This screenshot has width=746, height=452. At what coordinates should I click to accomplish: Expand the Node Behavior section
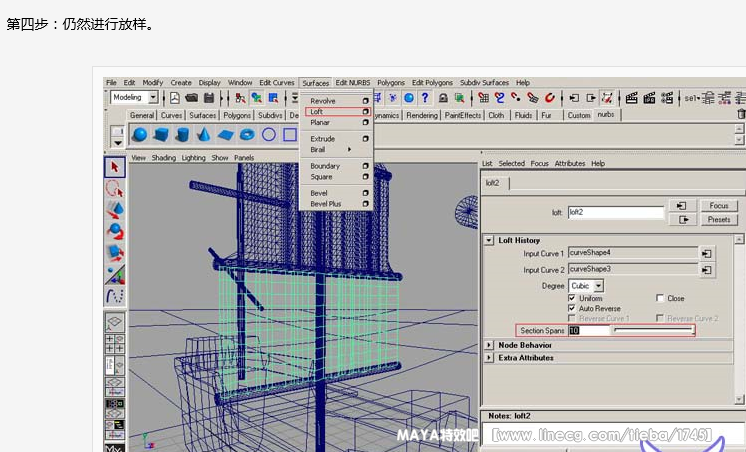point(489,345)
